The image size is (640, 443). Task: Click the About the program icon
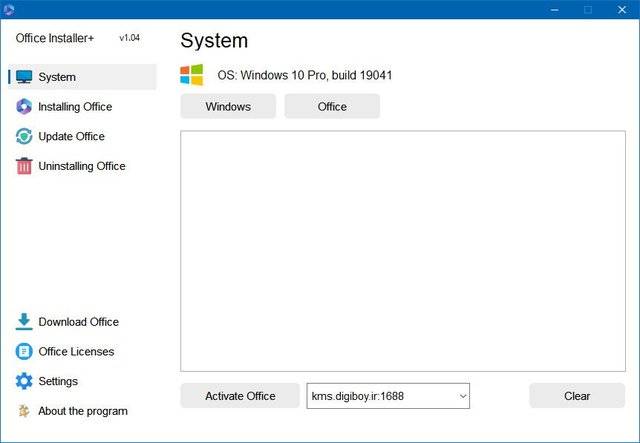pos(24,411)
